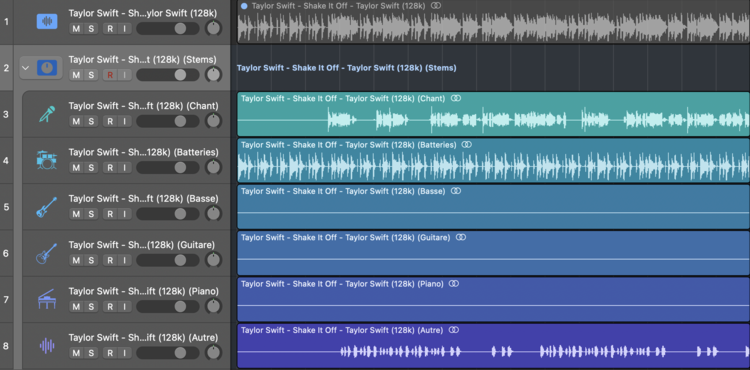This screenshot has height=370, width=750.
Task: Click the loop icon on the Basse region
Action: (x=455, y=191)
